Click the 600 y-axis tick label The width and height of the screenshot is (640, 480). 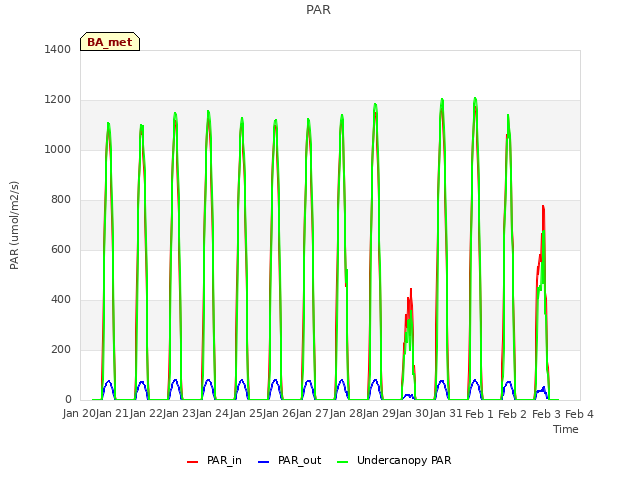click(x=61, y=249)
